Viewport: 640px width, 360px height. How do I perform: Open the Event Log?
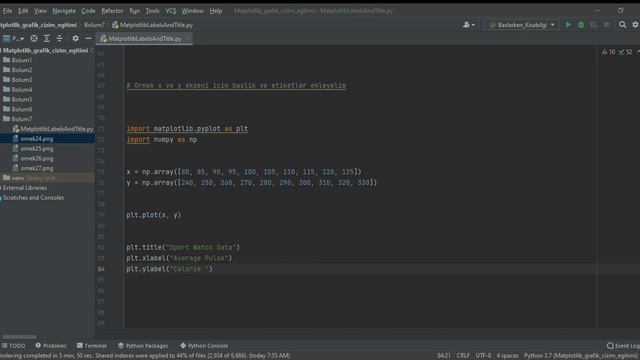point(623,346)
